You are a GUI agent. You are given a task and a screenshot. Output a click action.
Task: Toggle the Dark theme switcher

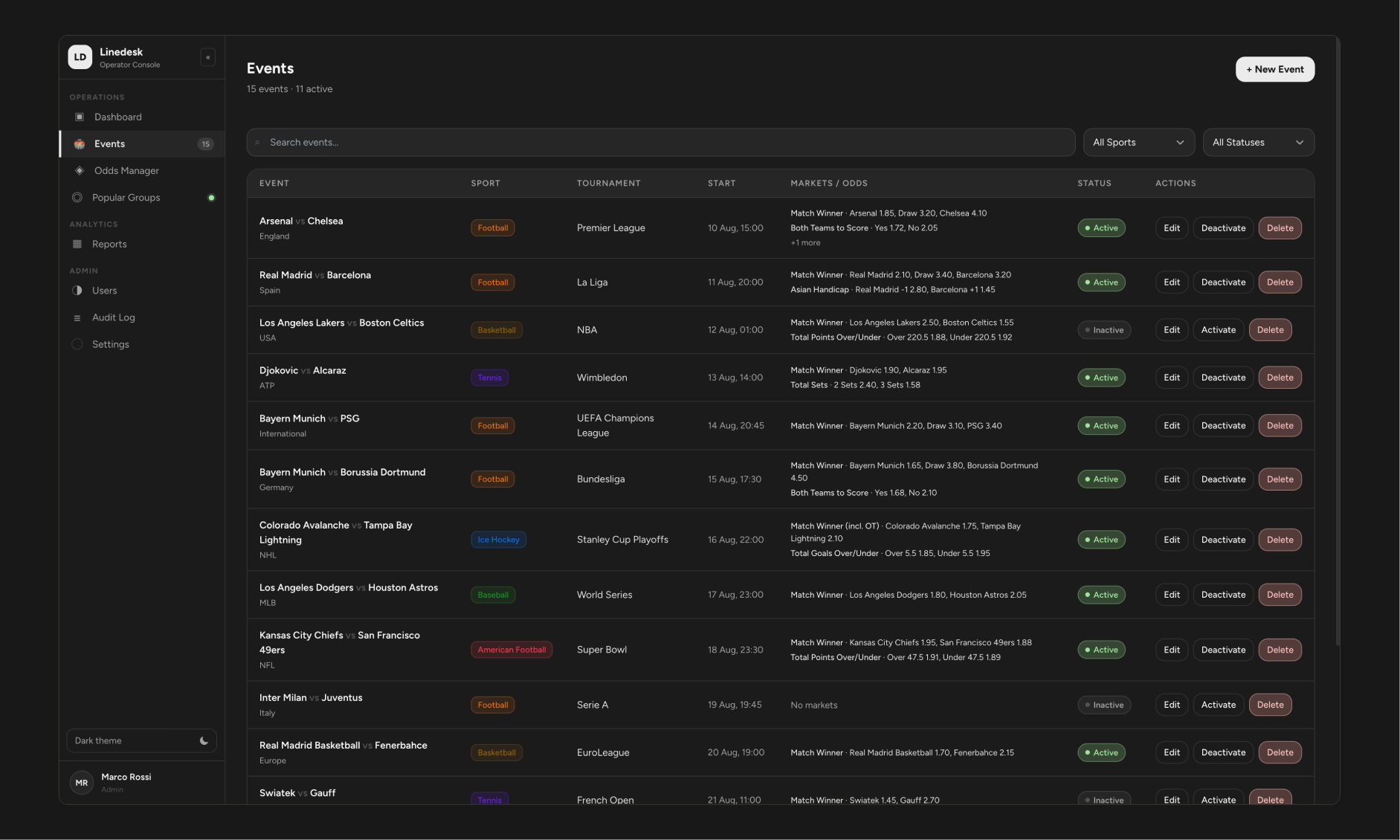(x=141, y=740)
